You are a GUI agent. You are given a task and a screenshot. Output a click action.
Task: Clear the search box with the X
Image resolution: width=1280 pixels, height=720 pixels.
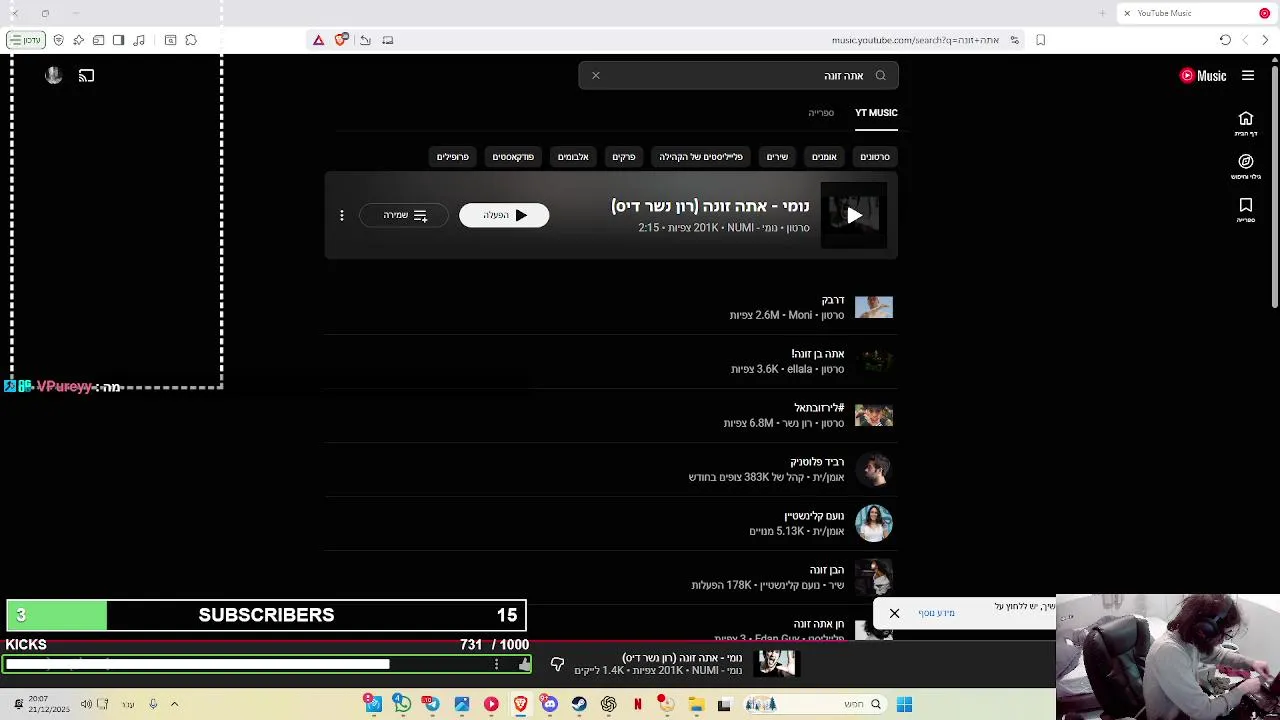[x=596, y=76]
